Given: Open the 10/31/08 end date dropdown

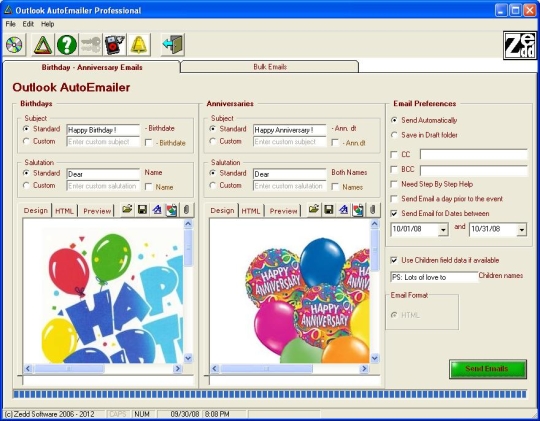Looking at the screenshot, I should click(522, 229).
